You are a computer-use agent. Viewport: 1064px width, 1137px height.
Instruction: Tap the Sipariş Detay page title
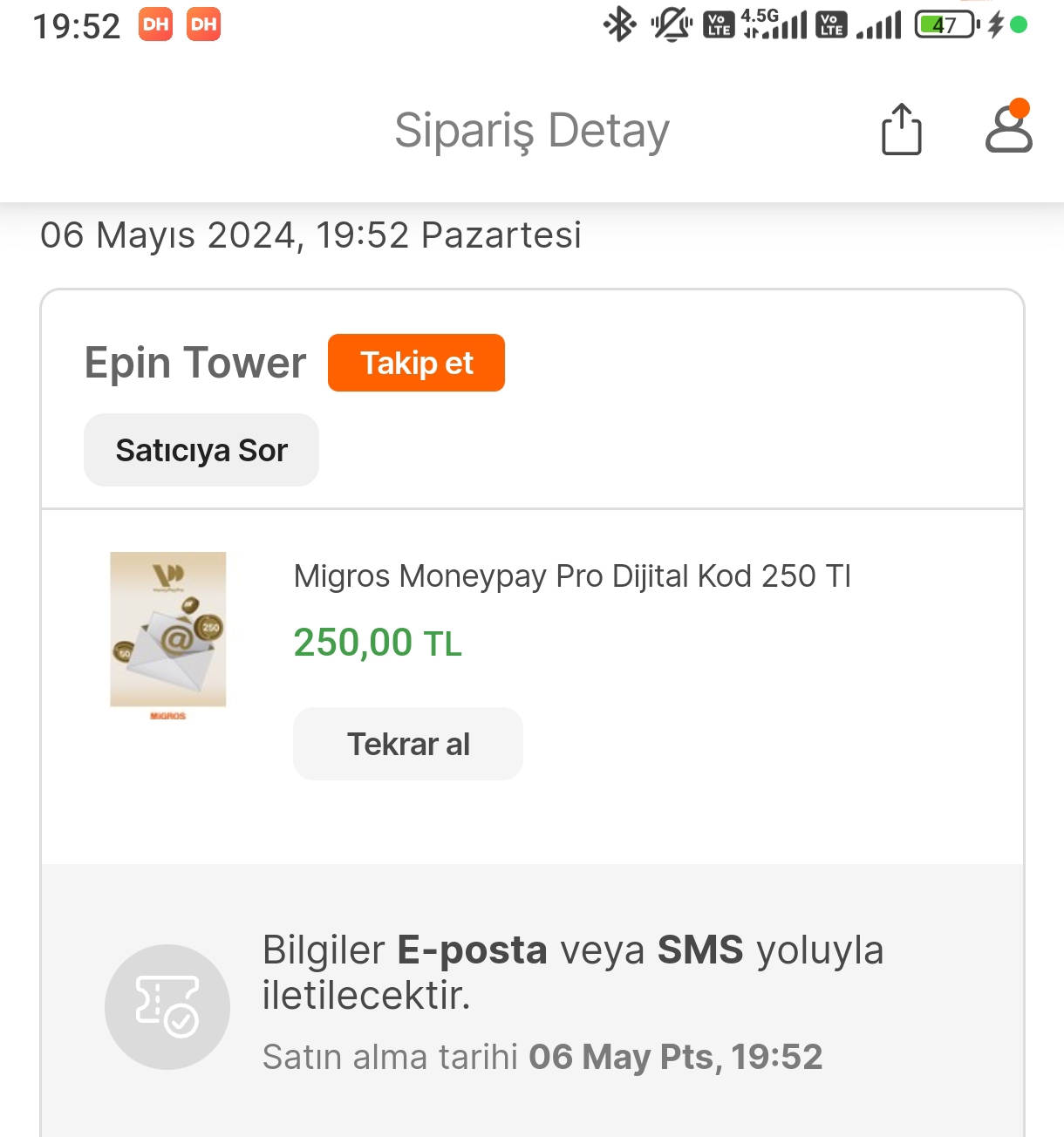(x=532, y=131)
